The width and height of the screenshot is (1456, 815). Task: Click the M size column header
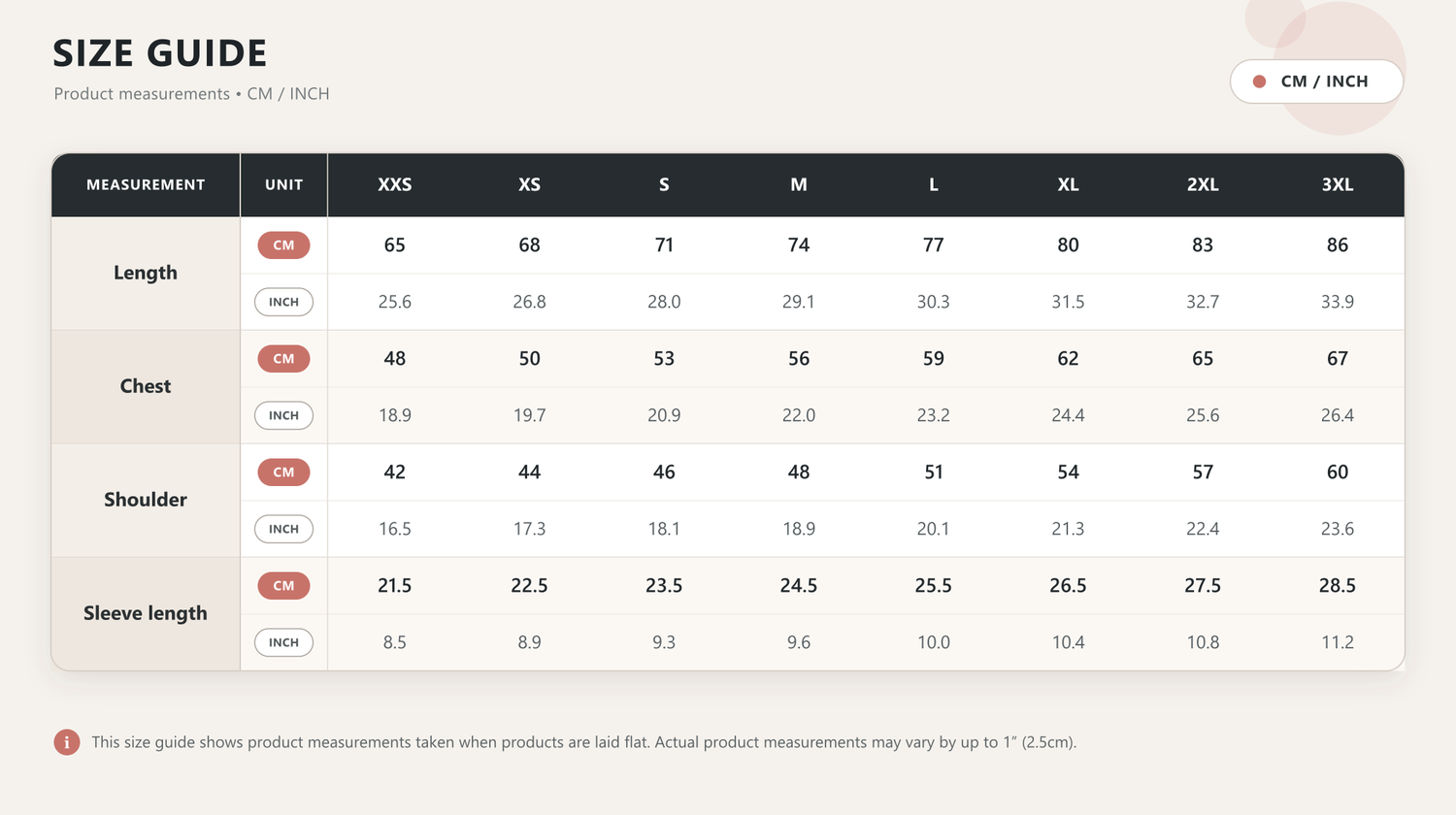798,184
